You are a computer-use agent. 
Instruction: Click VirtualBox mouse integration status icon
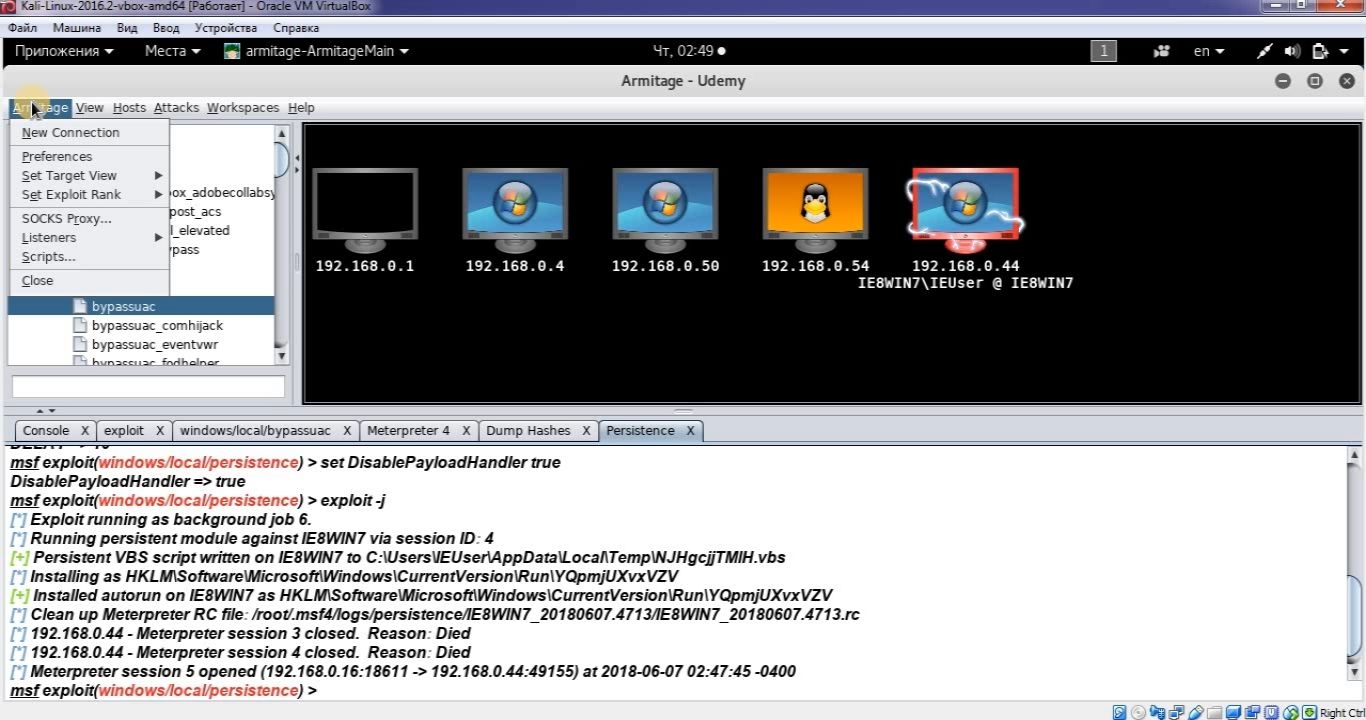click(x=1292, y=713)
